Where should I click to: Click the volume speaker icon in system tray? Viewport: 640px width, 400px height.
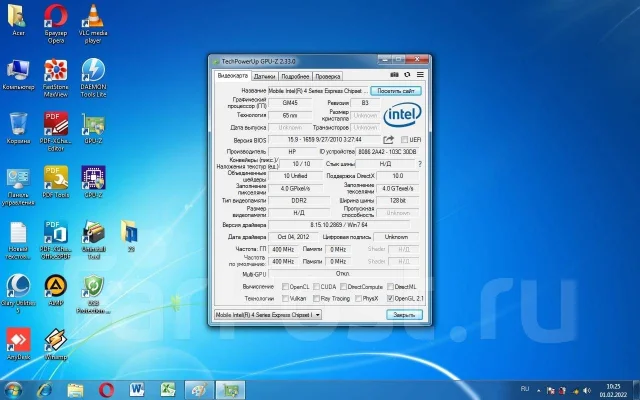[x=587, y=391]
